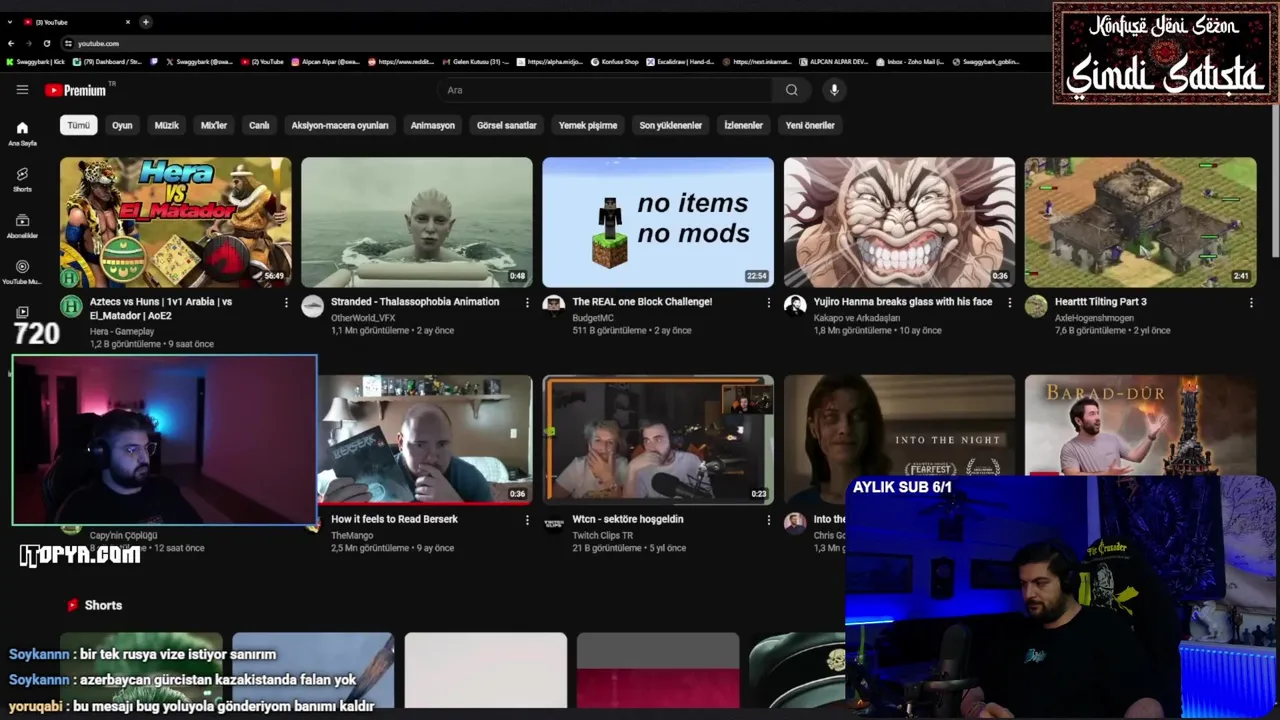The image size is (1280, 720).
Task: Open the OtherWorld_VFX channel avatar
Action: pyautogui.click(x=312, y=306)
